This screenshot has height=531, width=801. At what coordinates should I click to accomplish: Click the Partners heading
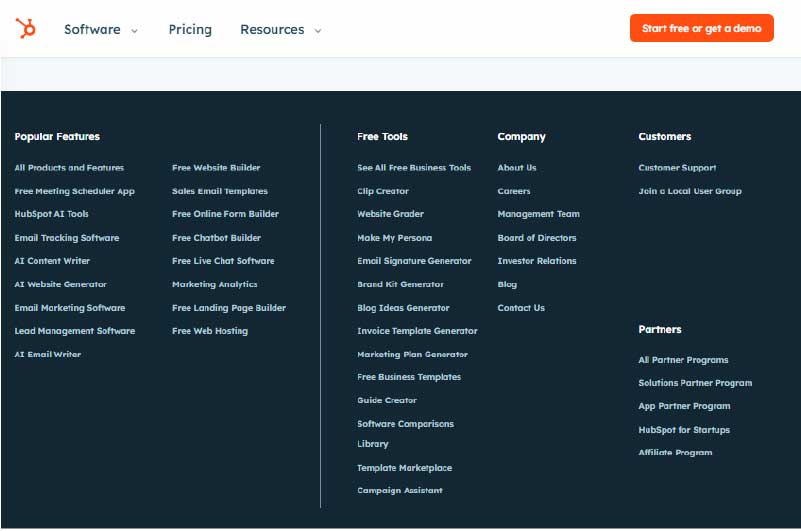(659, 329)
